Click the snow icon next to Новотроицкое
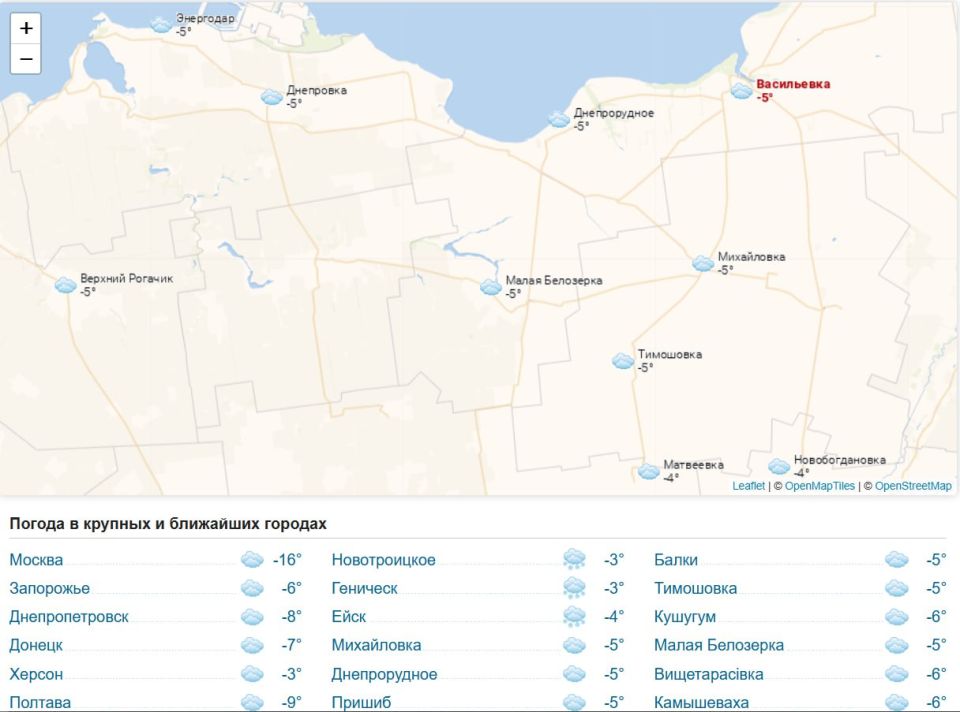The height and width of the screenshot is (712, 960). (574, 560)
